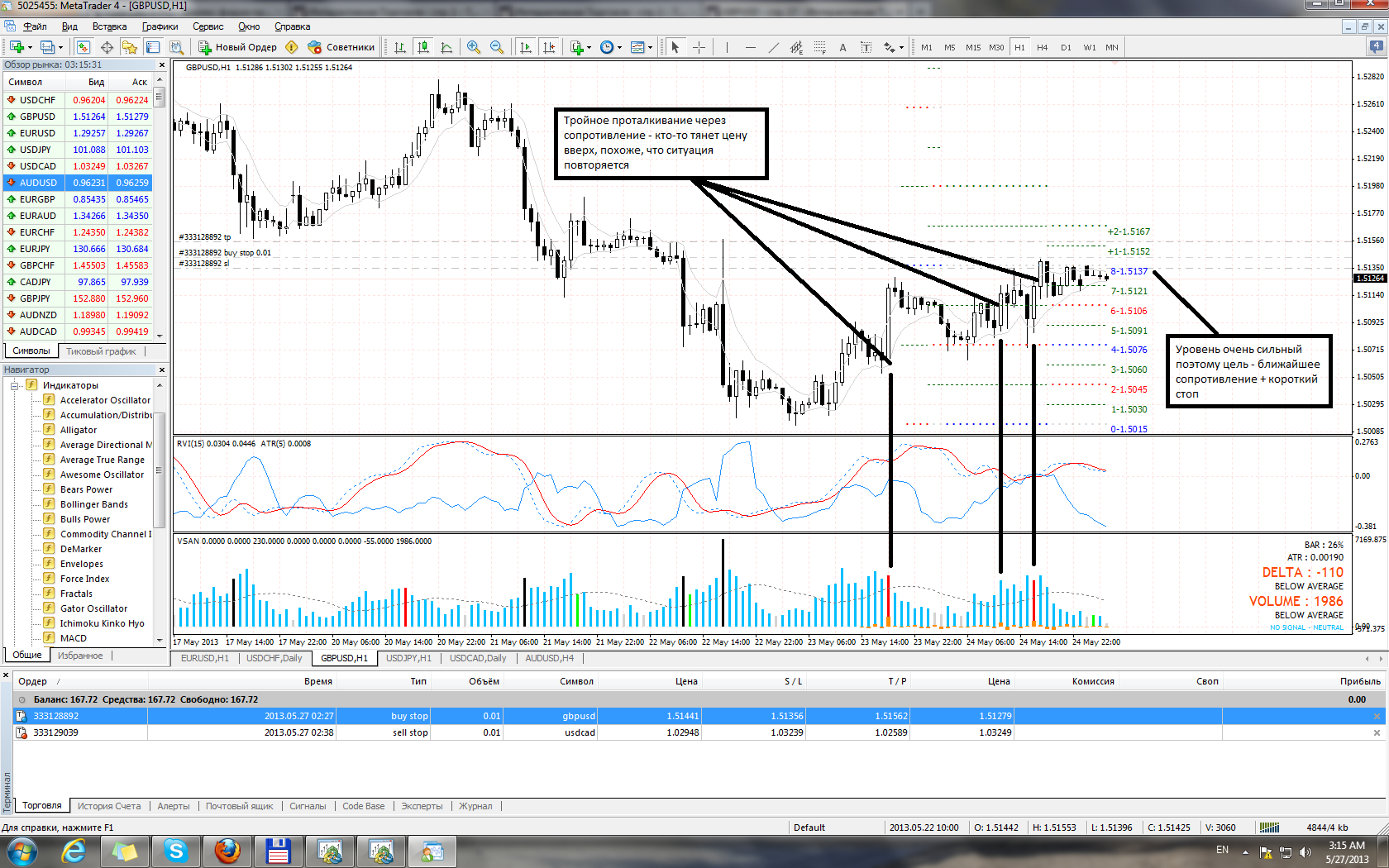The height and width of the screenshot is (868, 1389).
Task: Enable chart shift icon
Action: point(549,47)
